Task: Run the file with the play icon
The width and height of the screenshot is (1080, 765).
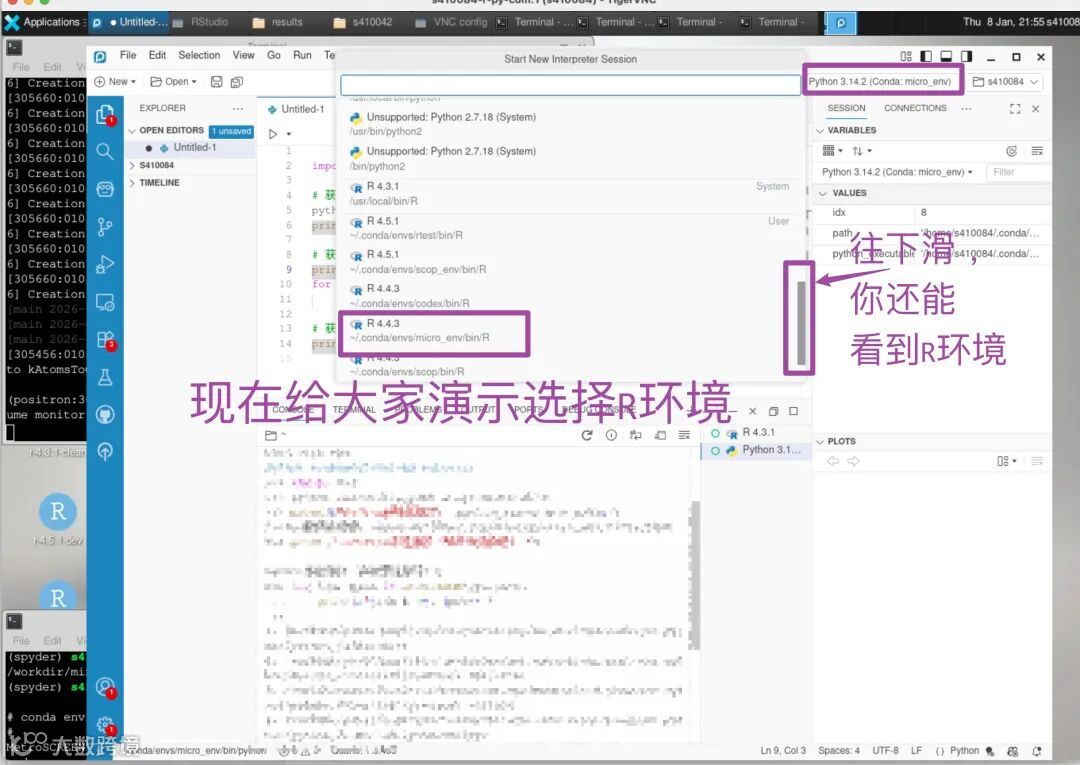Action: click(x=273, y=134)
